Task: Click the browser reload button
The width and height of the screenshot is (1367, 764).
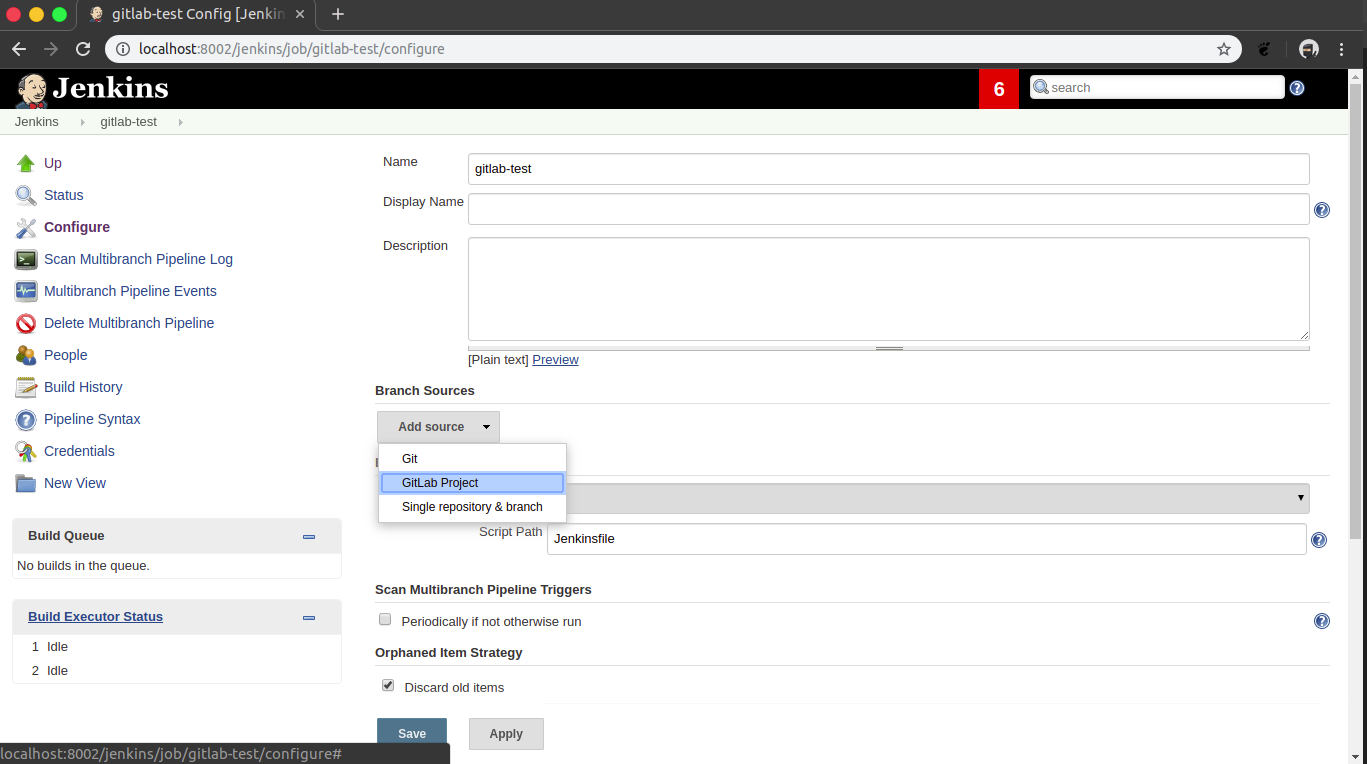Action: (x=84, y=48)
